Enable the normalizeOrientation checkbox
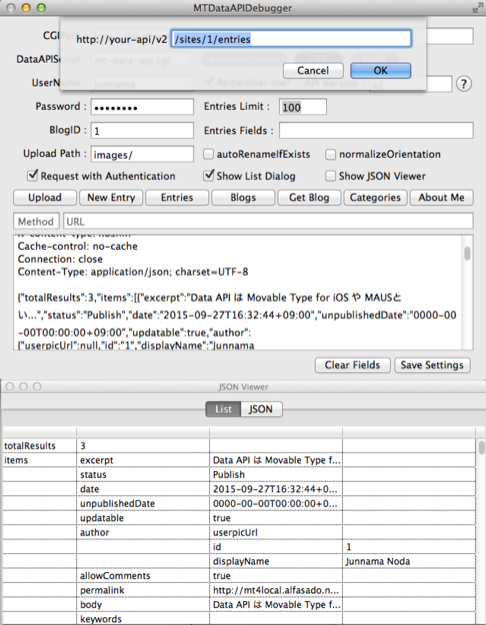 click(331, 154)
